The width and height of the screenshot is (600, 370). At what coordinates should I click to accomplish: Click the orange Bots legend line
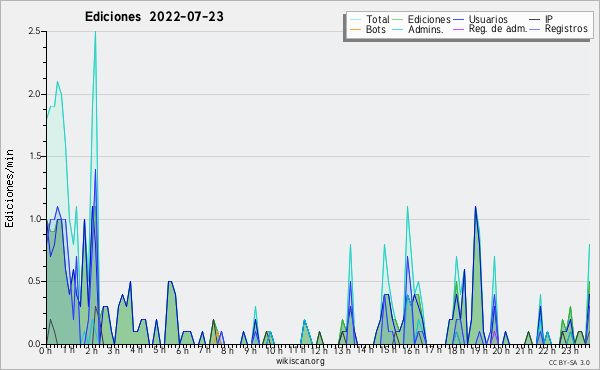(x=355, y=29)
